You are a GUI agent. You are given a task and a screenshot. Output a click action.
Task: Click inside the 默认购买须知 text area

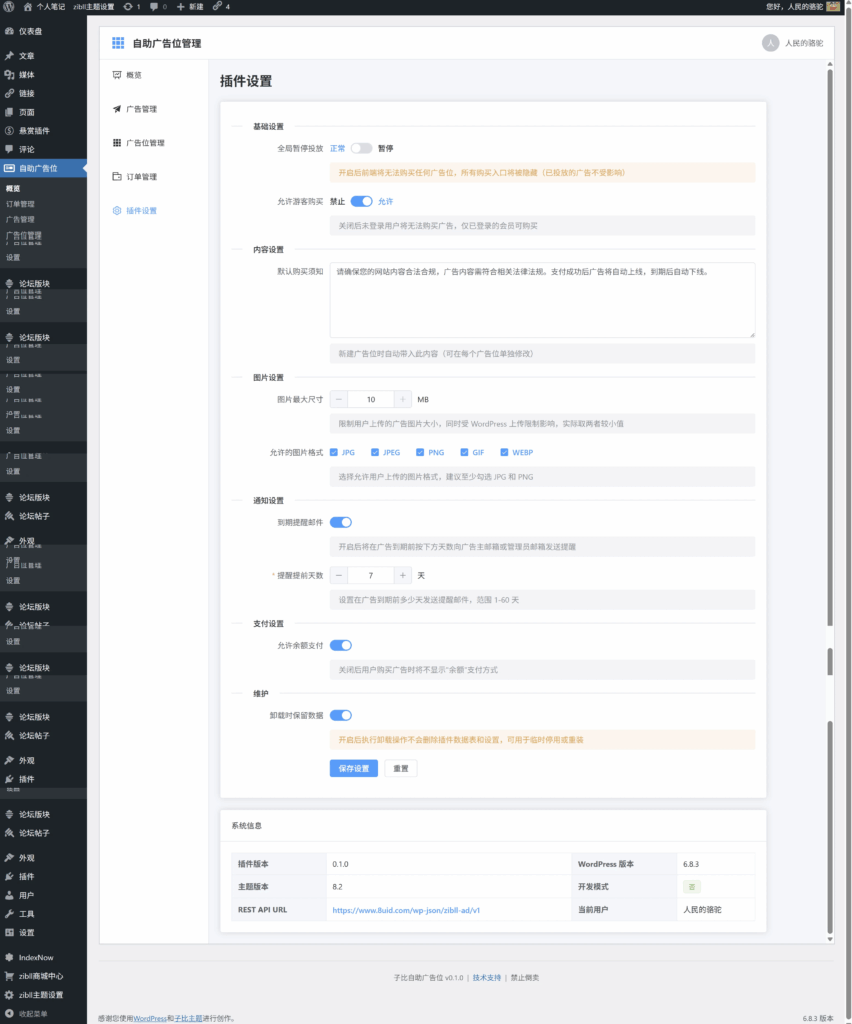pos(541,300)
